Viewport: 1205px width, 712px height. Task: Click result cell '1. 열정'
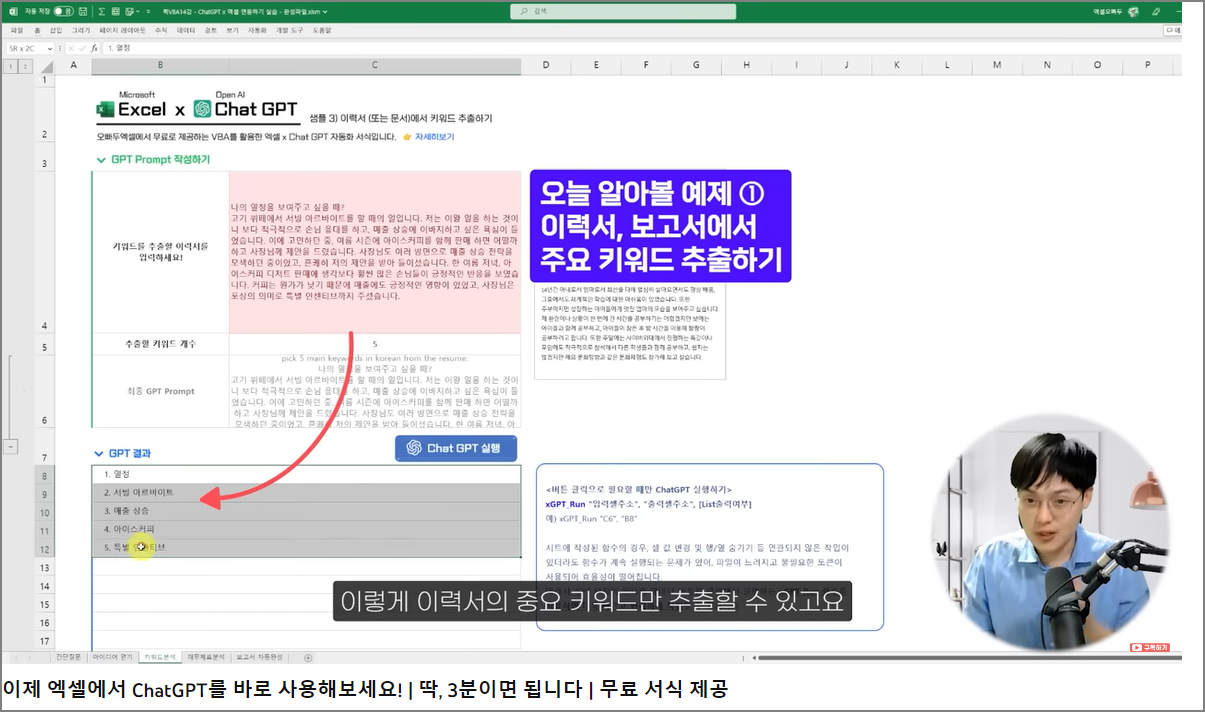[x=306, y=474]
